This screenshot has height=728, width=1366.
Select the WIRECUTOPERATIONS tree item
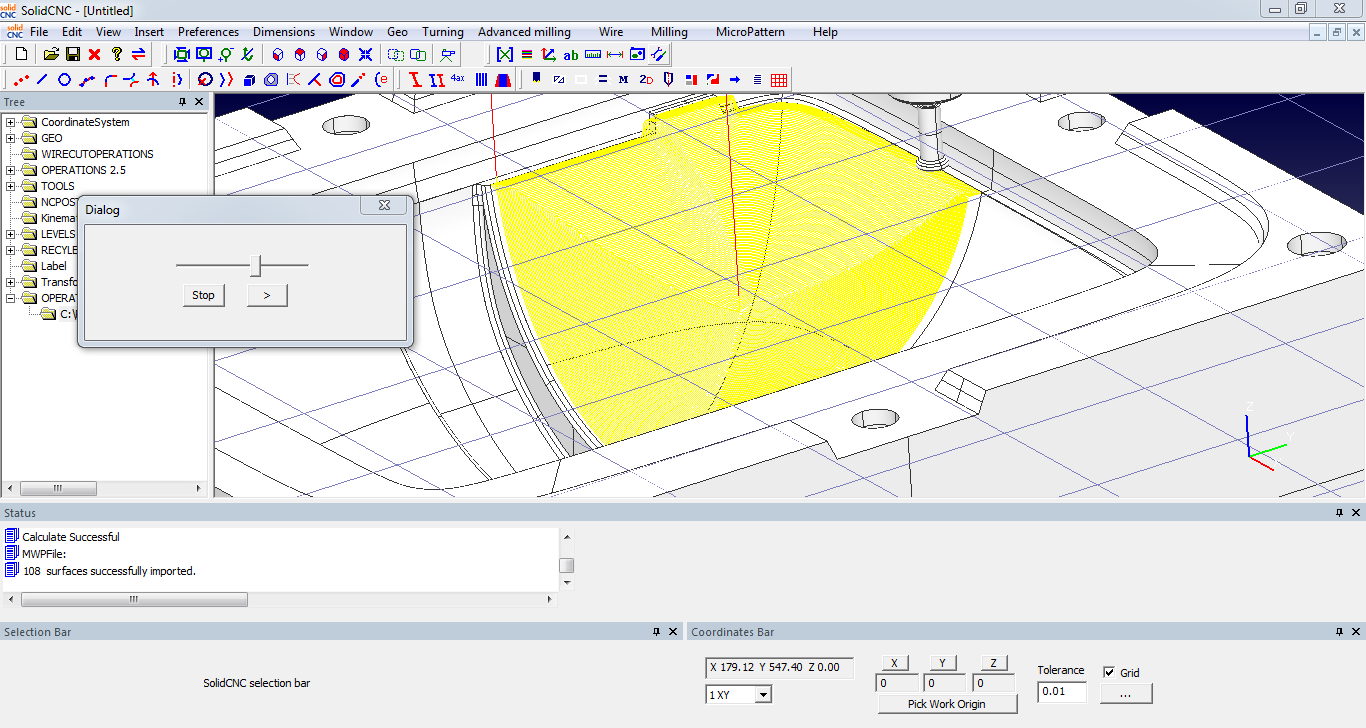(97, 154)
